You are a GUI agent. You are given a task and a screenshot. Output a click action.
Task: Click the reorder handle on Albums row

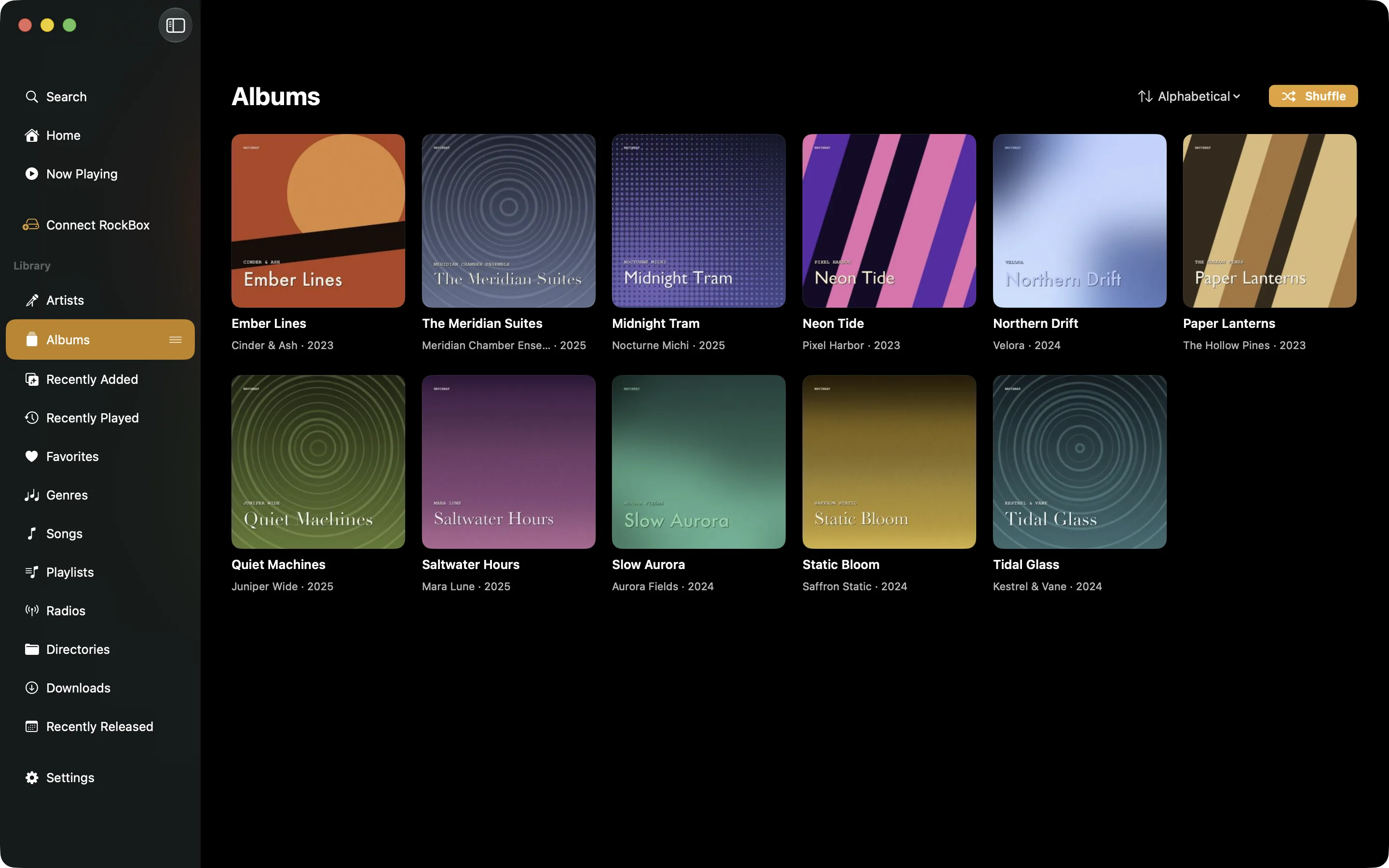click(x=175, y=340)
